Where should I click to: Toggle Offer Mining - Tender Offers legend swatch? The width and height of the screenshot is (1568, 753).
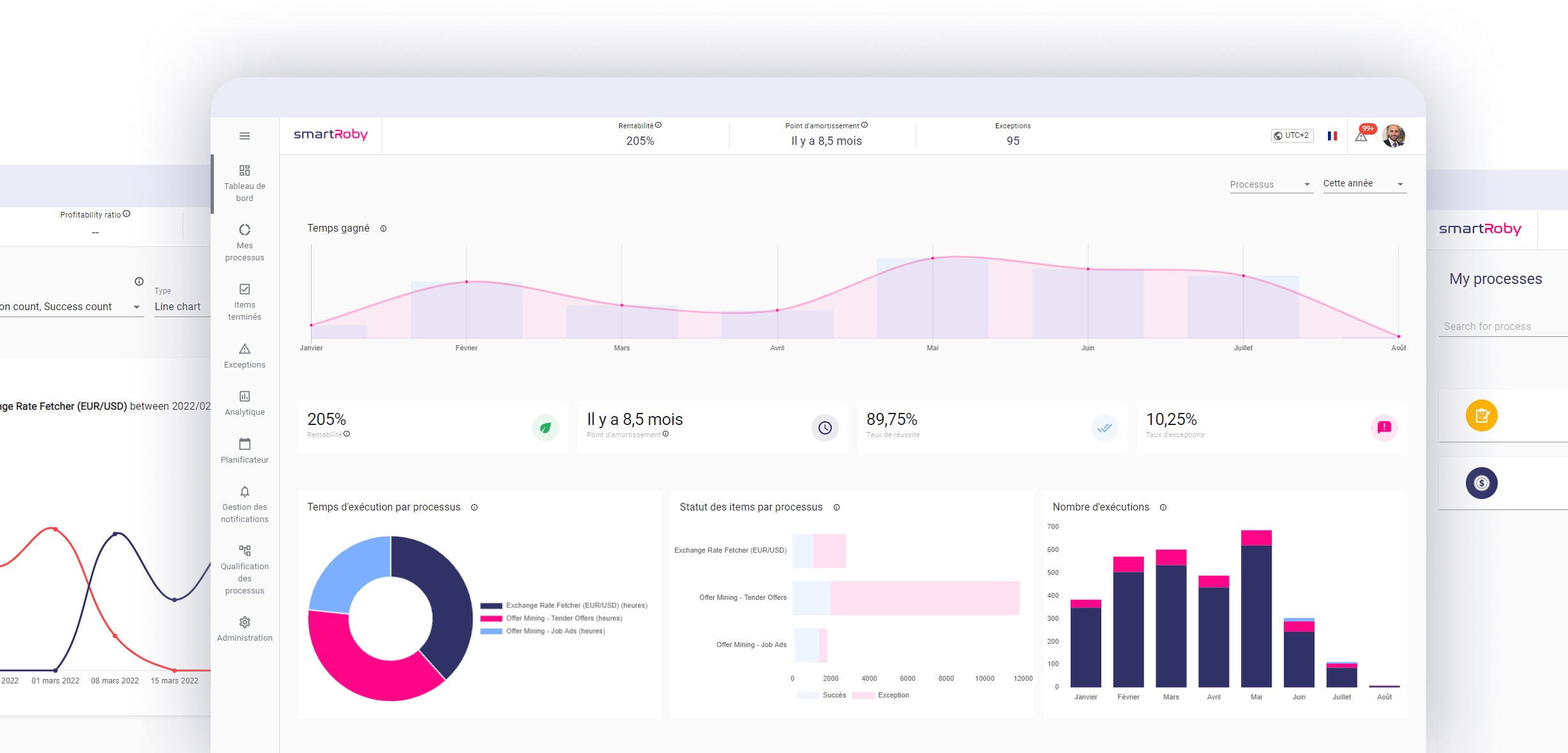coord(492,618)
